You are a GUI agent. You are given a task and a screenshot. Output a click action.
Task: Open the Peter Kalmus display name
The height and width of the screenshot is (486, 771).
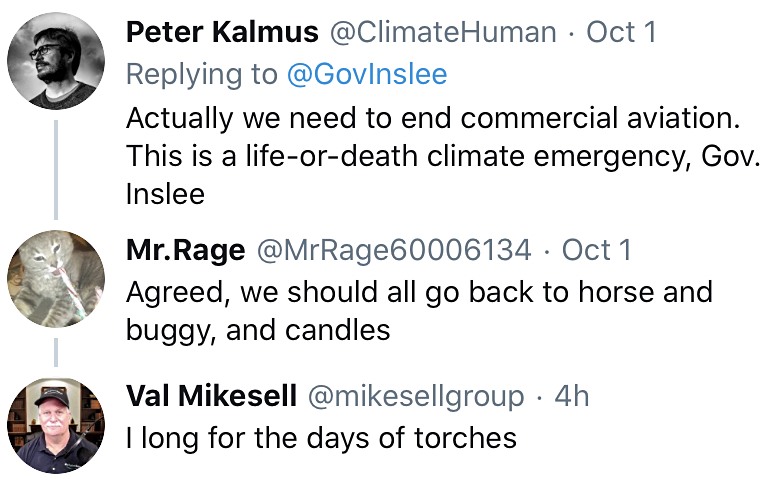coord(222,32)
